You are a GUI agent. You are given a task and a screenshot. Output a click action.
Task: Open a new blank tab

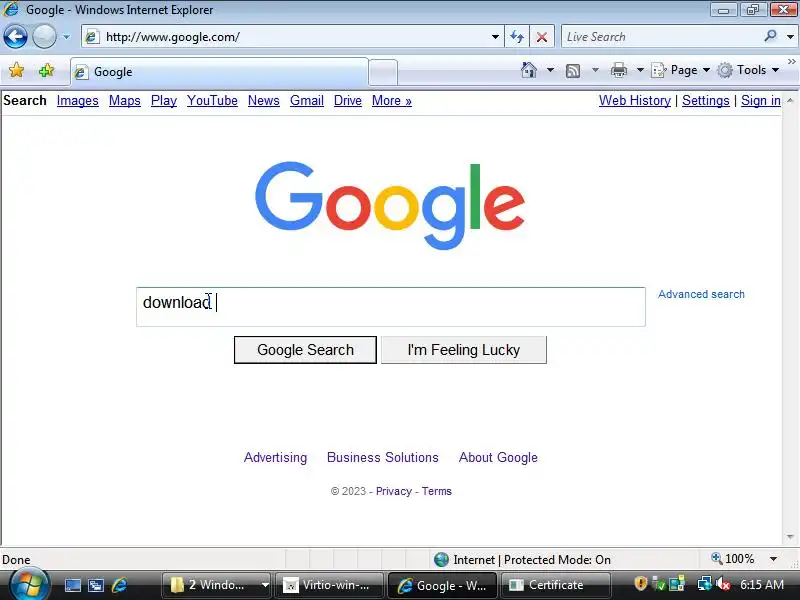(383, 72)
